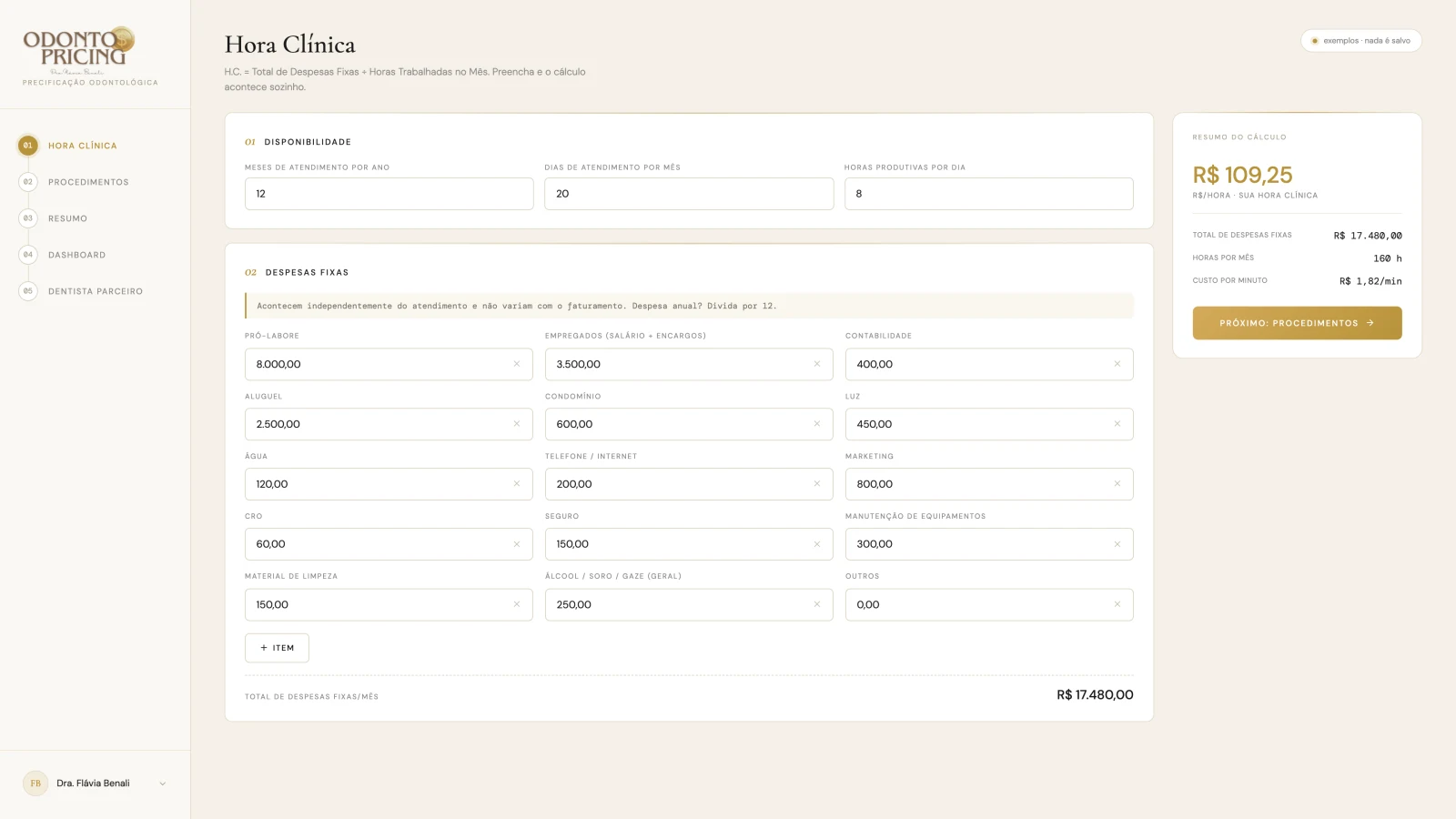The image size is (1456, 819).
Task: Click the Resumo do Cálculo label
Action: (1239, 137)
